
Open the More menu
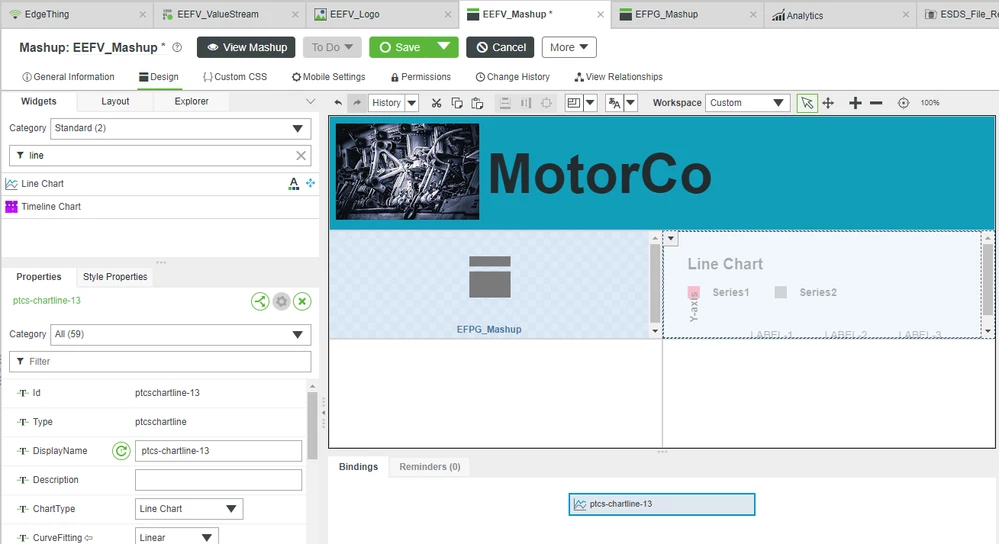coord(569,47)
